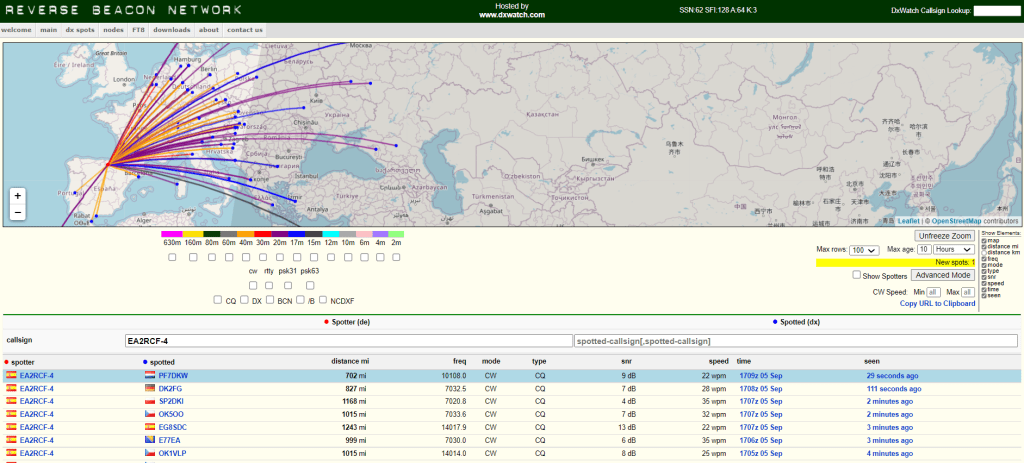The height and width of the screenshot is (463, 1024).
Task: Click the Netherlands flag beside PF7DKW
Action: pyautogui.click(x=150, y=376)
